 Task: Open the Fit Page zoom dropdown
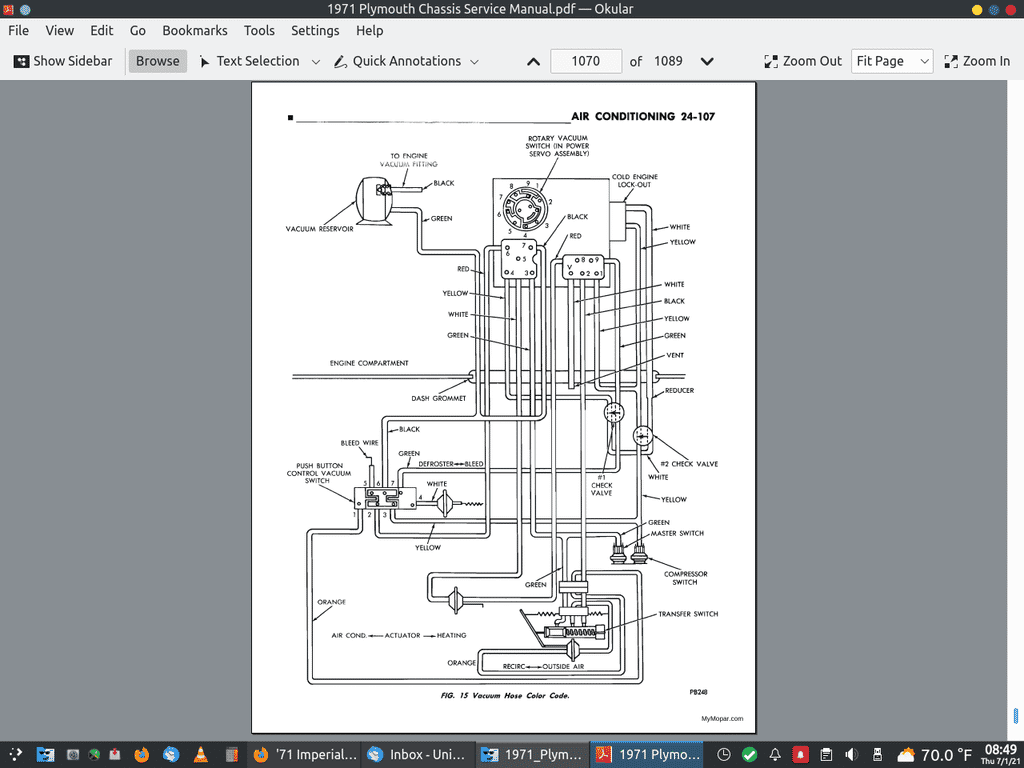[891, 61]
